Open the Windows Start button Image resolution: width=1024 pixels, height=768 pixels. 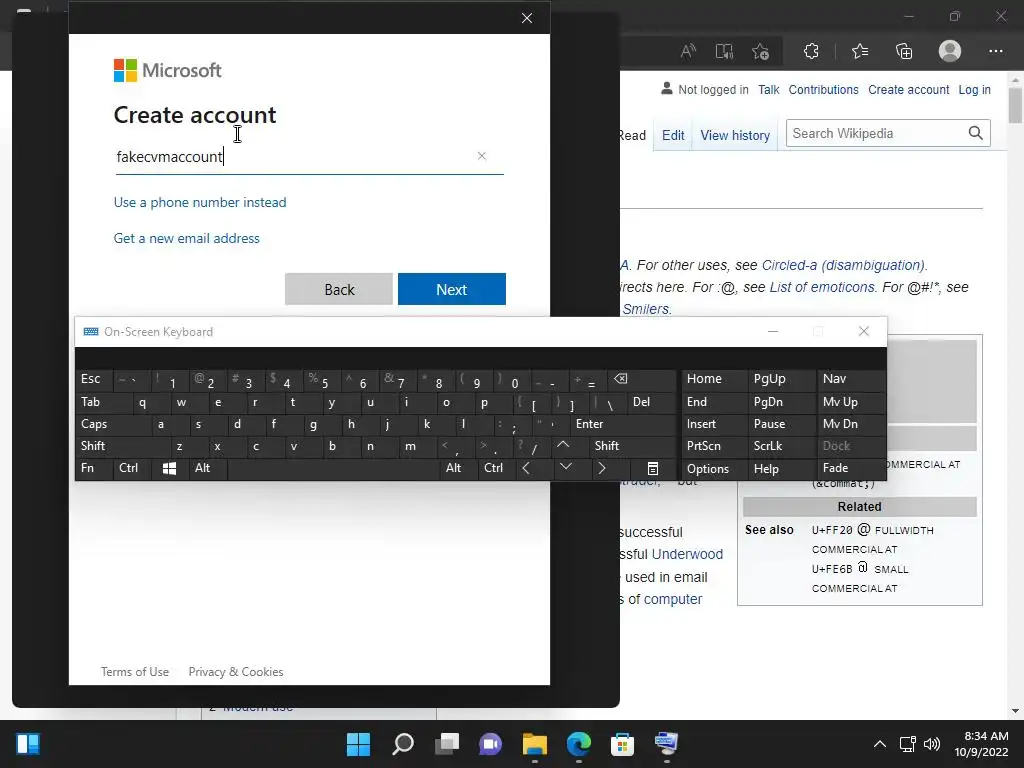pos(358,744)
